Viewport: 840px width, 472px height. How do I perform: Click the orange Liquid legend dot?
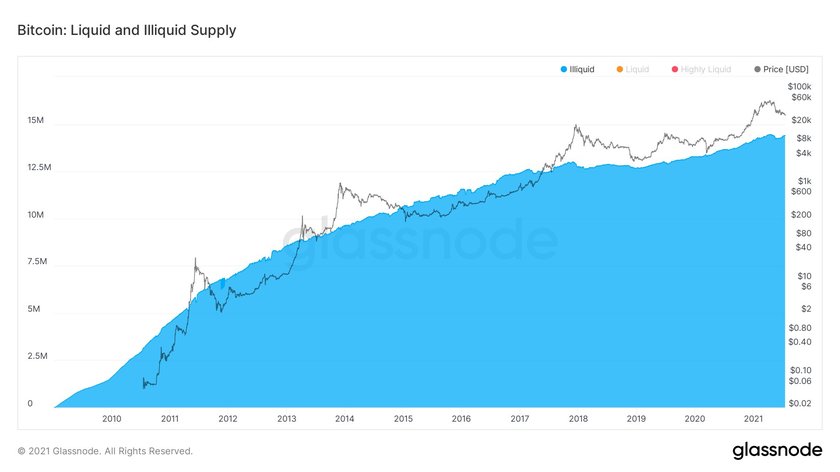(x=619, y=69)
